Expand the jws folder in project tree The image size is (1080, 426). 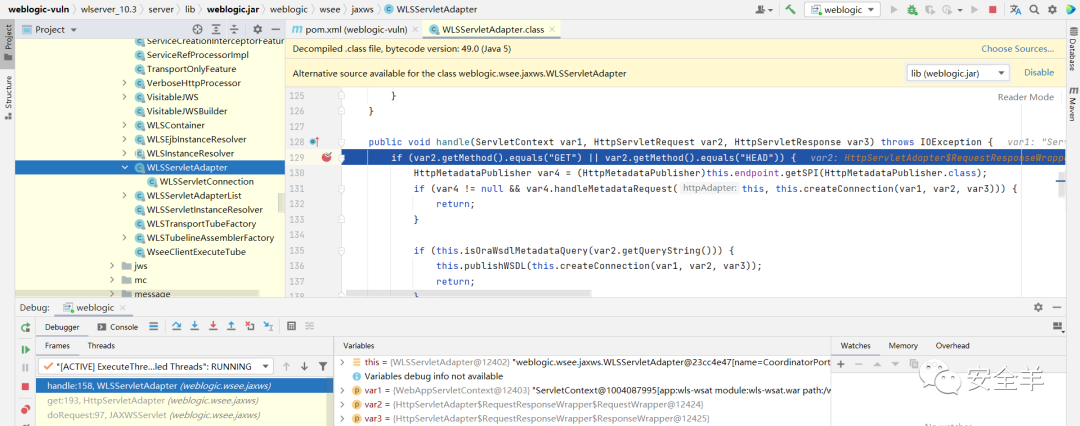pos(112,265)
